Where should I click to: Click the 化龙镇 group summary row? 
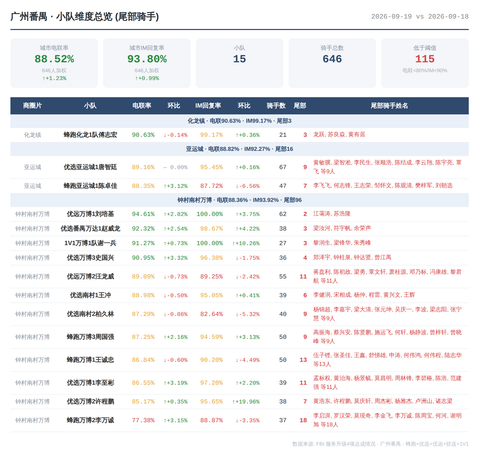pyautogui.click(x=239, y=121)
